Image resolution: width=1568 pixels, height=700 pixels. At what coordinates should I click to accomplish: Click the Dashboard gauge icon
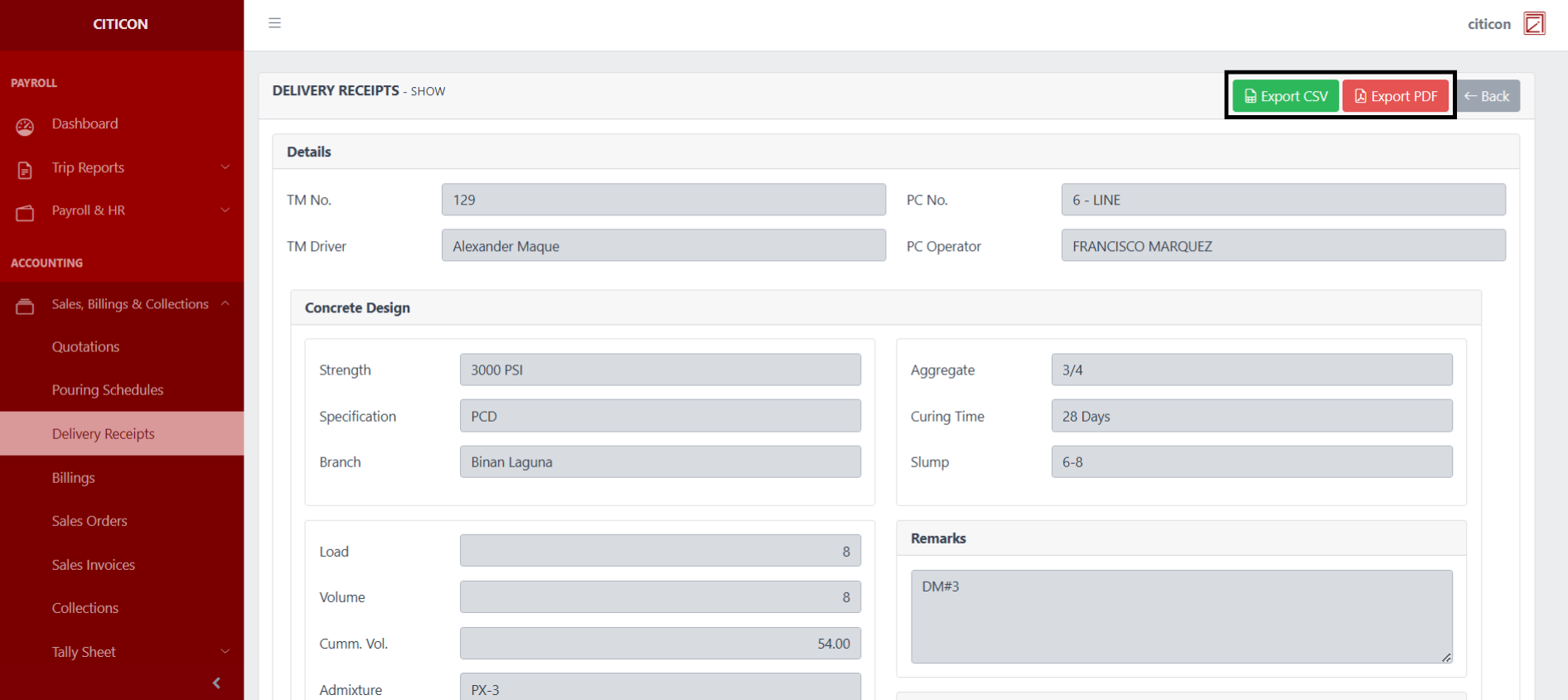coord(25,126)
